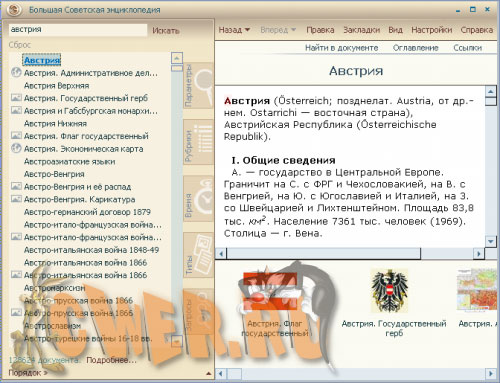Screen dimensions: 500x383
Task: Click the article scroll-down arrow
Action: [x=490, y=241]
